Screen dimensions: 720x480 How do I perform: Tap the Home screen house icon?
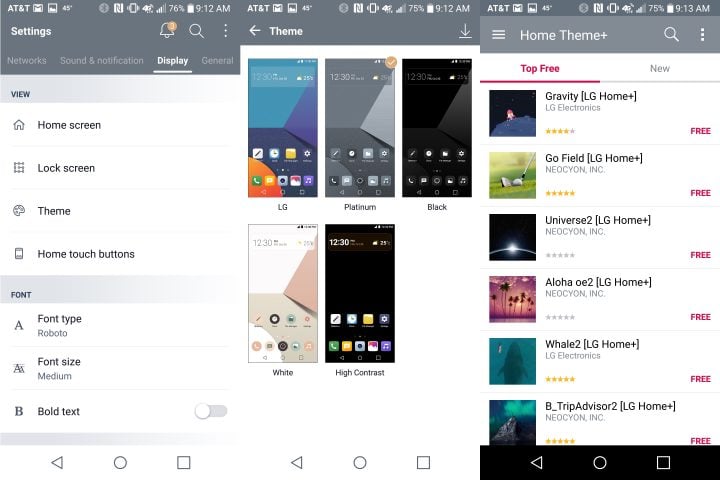coord(19,125)
